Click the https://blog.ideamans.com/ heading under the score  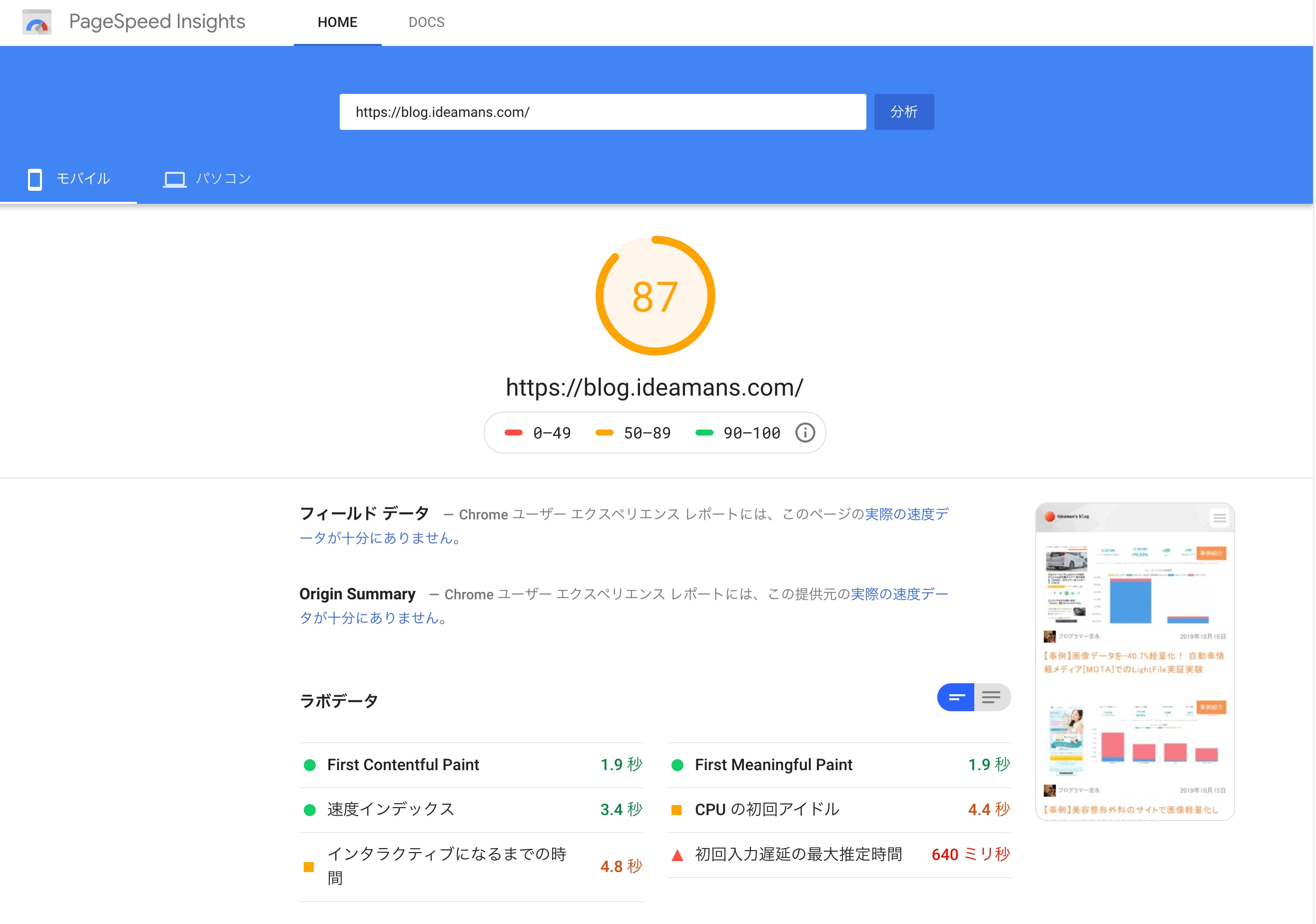(x=655, y=387)
